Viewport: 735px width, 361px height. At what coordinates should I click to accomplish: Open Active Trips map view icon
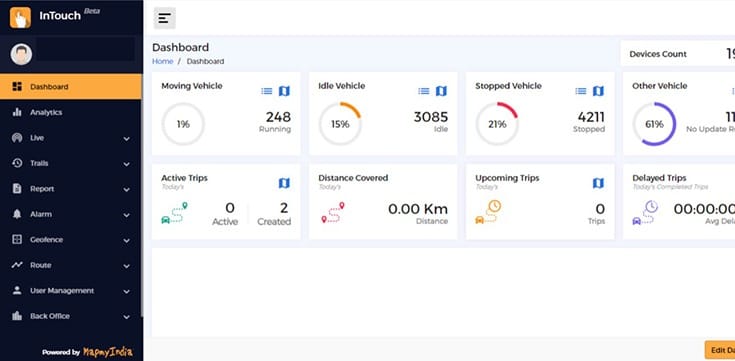tap(284, 183)
